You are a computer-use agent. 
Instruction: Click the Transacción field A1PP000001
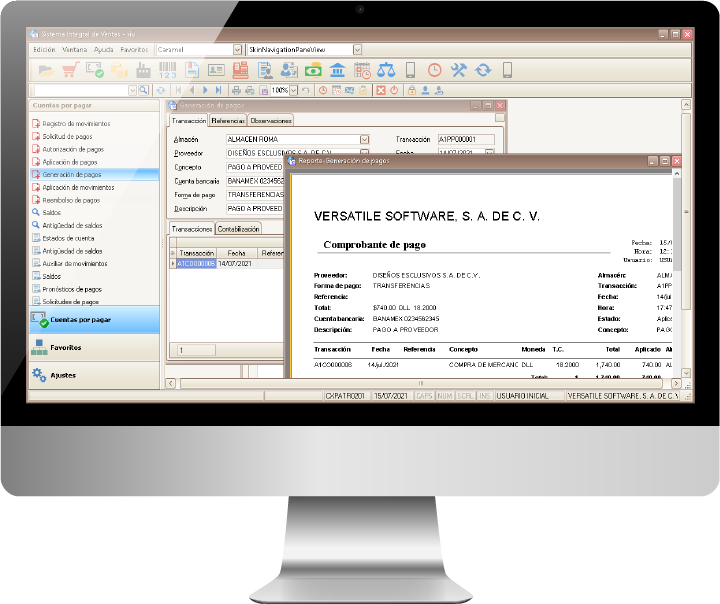(x=466, y=139)
